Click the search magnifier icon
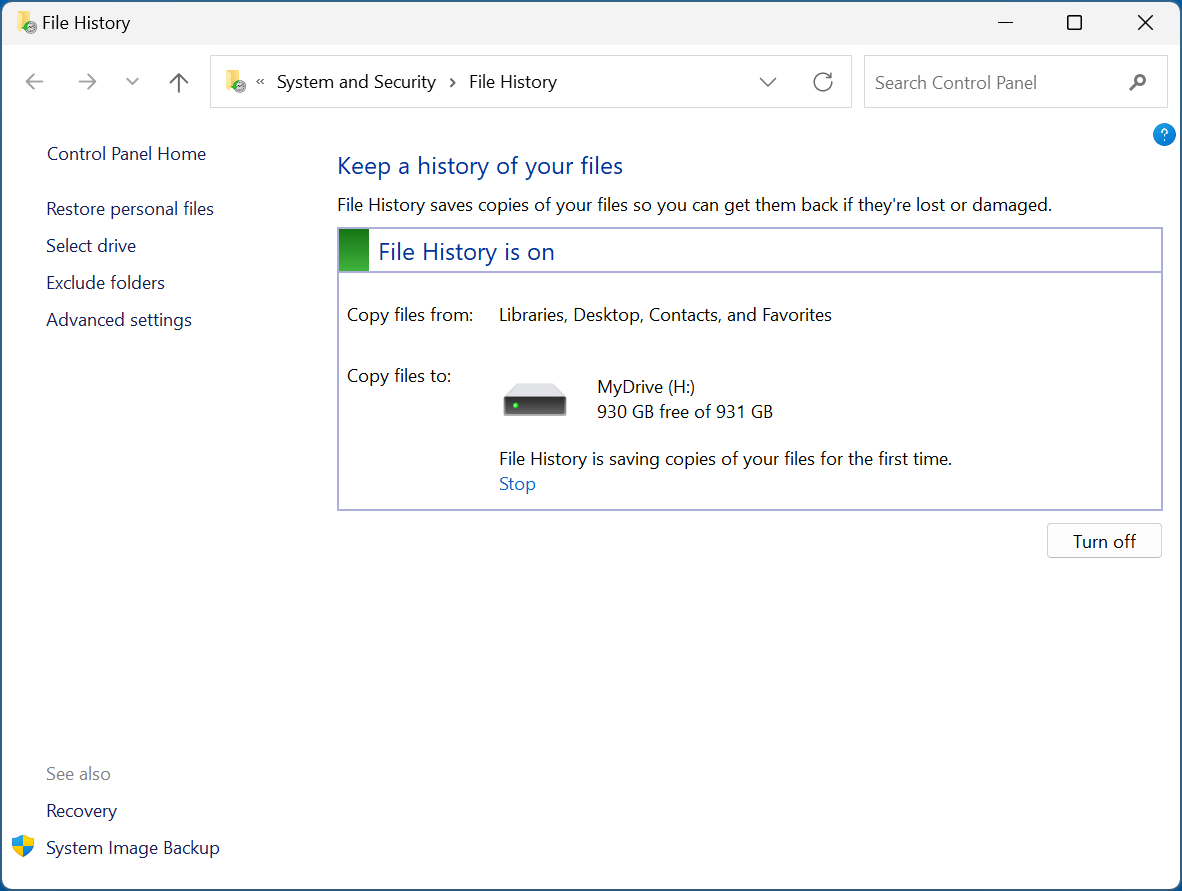The width and height of the screenshot is (1182, 891). 1138,82
